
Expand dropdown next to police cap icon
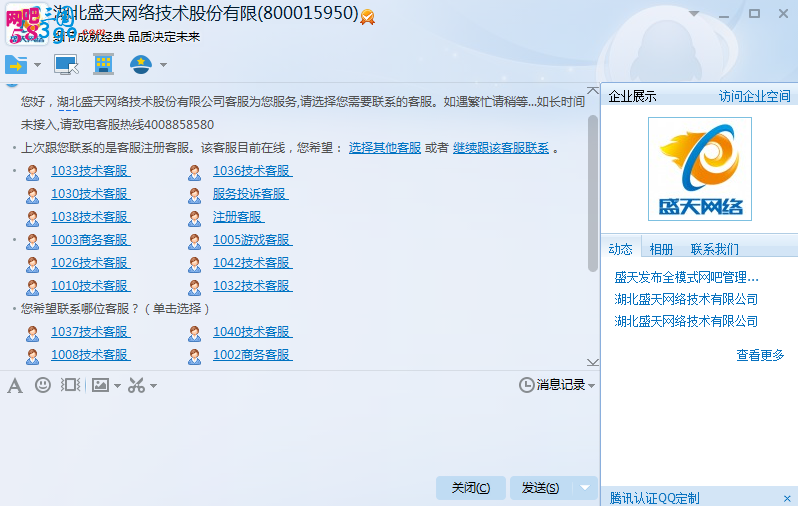pos(163,65)
